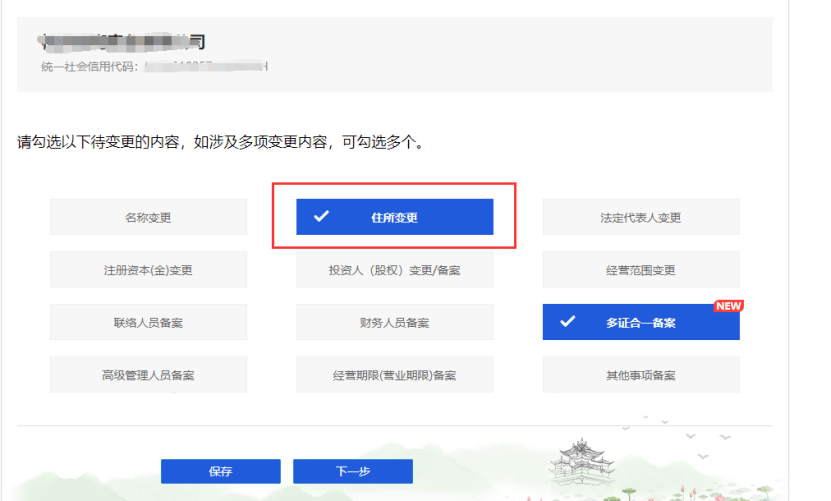831x501 pixels.
Task: Deselect the checked 多证合一备案 option
Action: coord(641,322)
